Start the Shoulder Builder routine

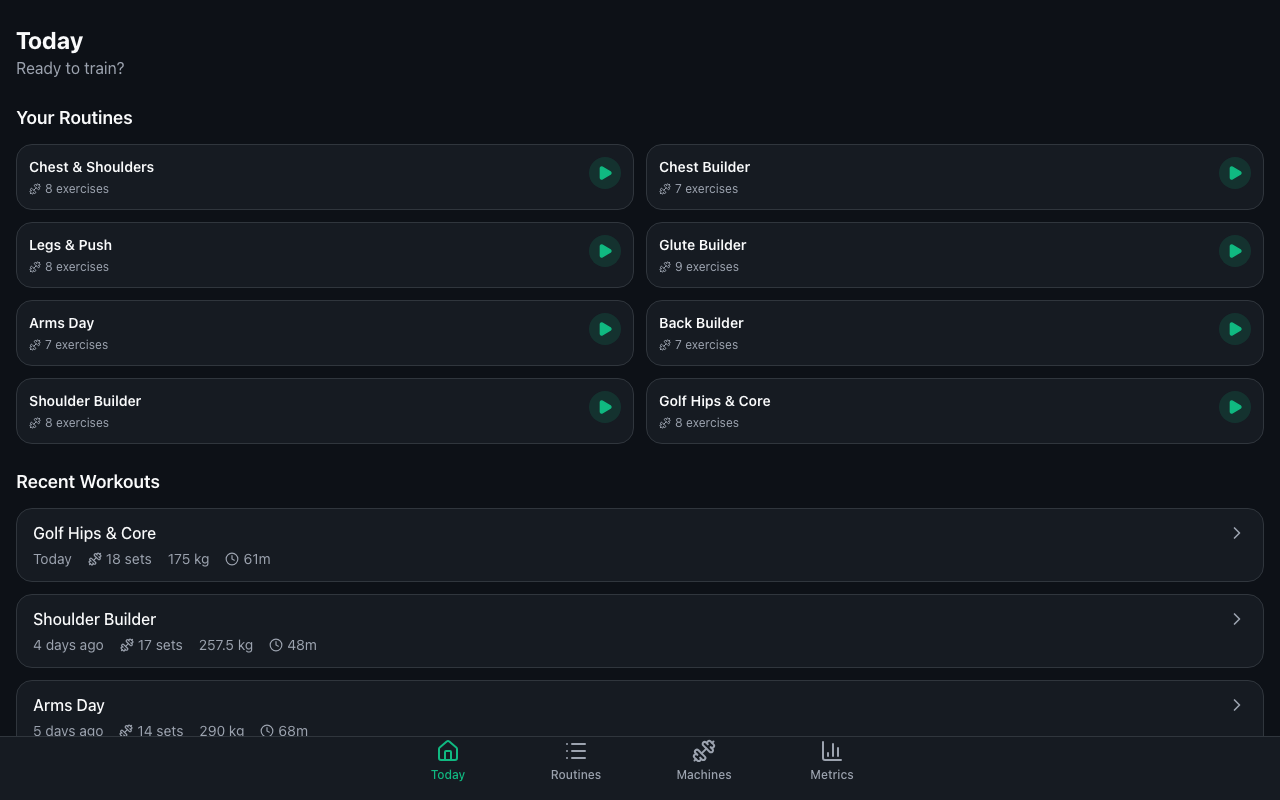pyautogui.click(x=604, y=407)
